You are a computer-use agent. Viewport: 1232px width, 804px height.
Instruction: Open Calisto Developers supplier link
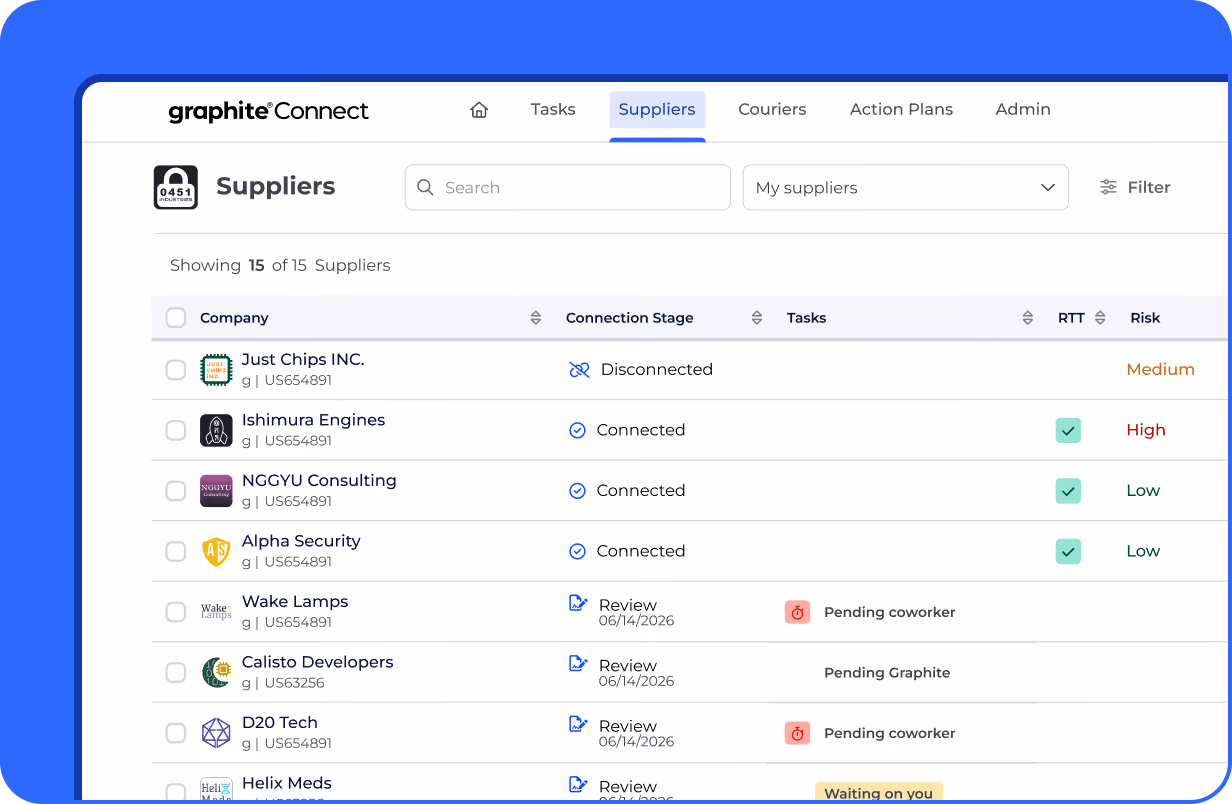(318, 662)
